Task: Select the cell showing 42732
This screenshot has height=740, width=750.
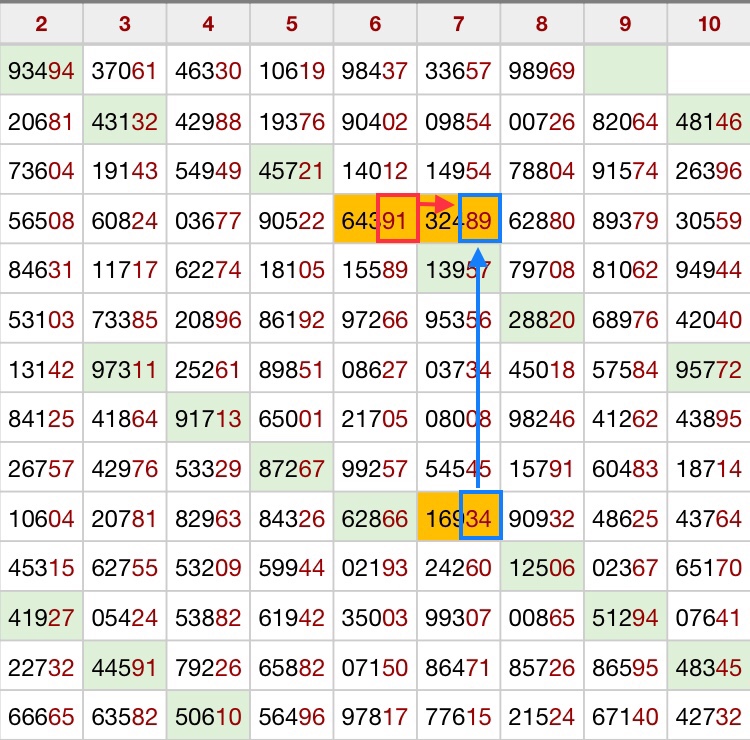Action: 709,715
